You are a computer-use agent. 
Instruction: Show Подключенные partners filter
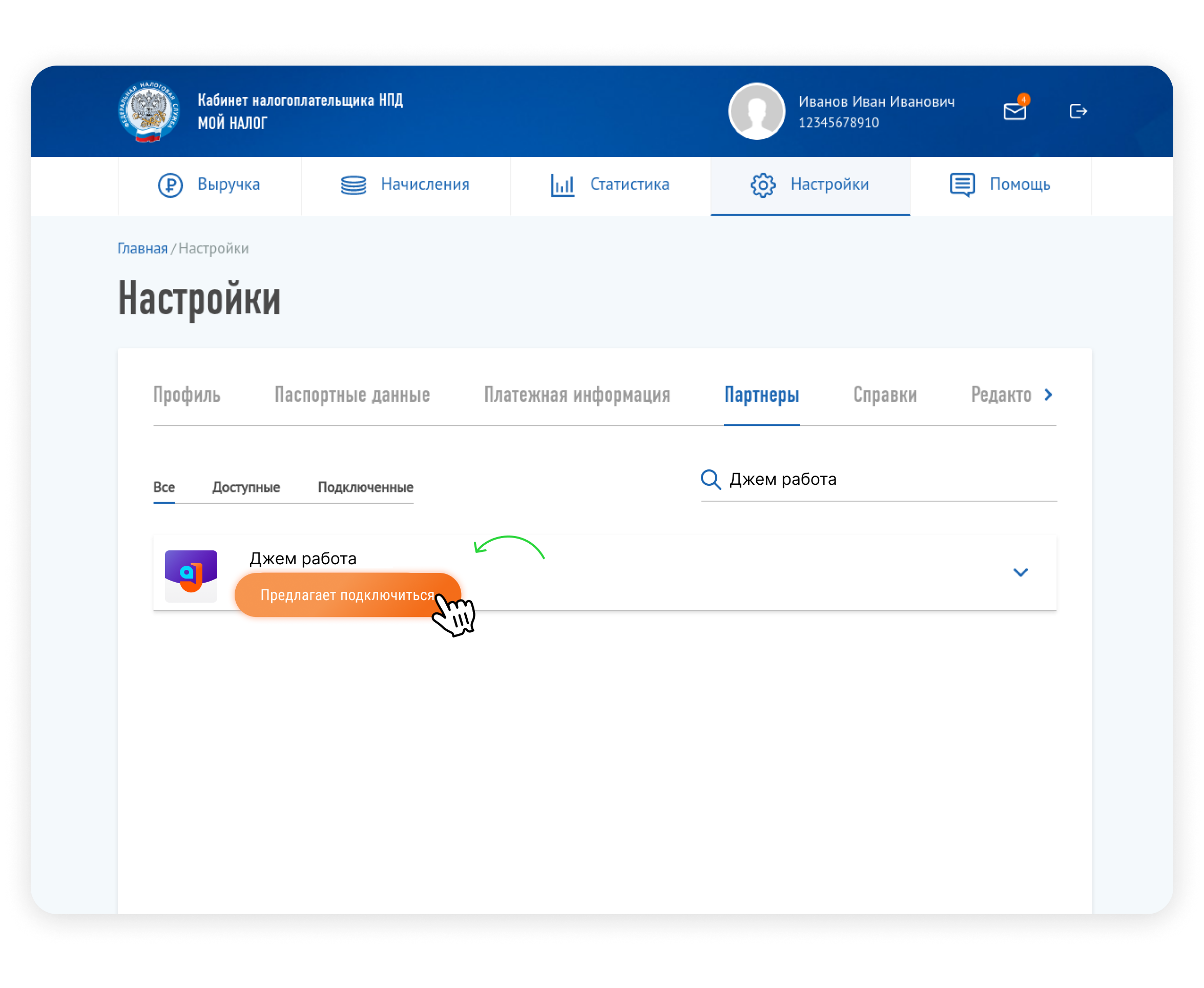point(365,487)
